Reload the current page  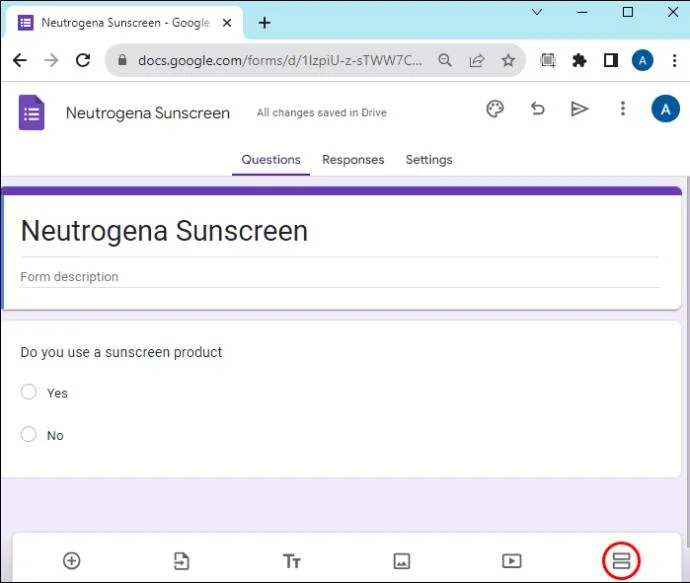(x=83, y=60)
